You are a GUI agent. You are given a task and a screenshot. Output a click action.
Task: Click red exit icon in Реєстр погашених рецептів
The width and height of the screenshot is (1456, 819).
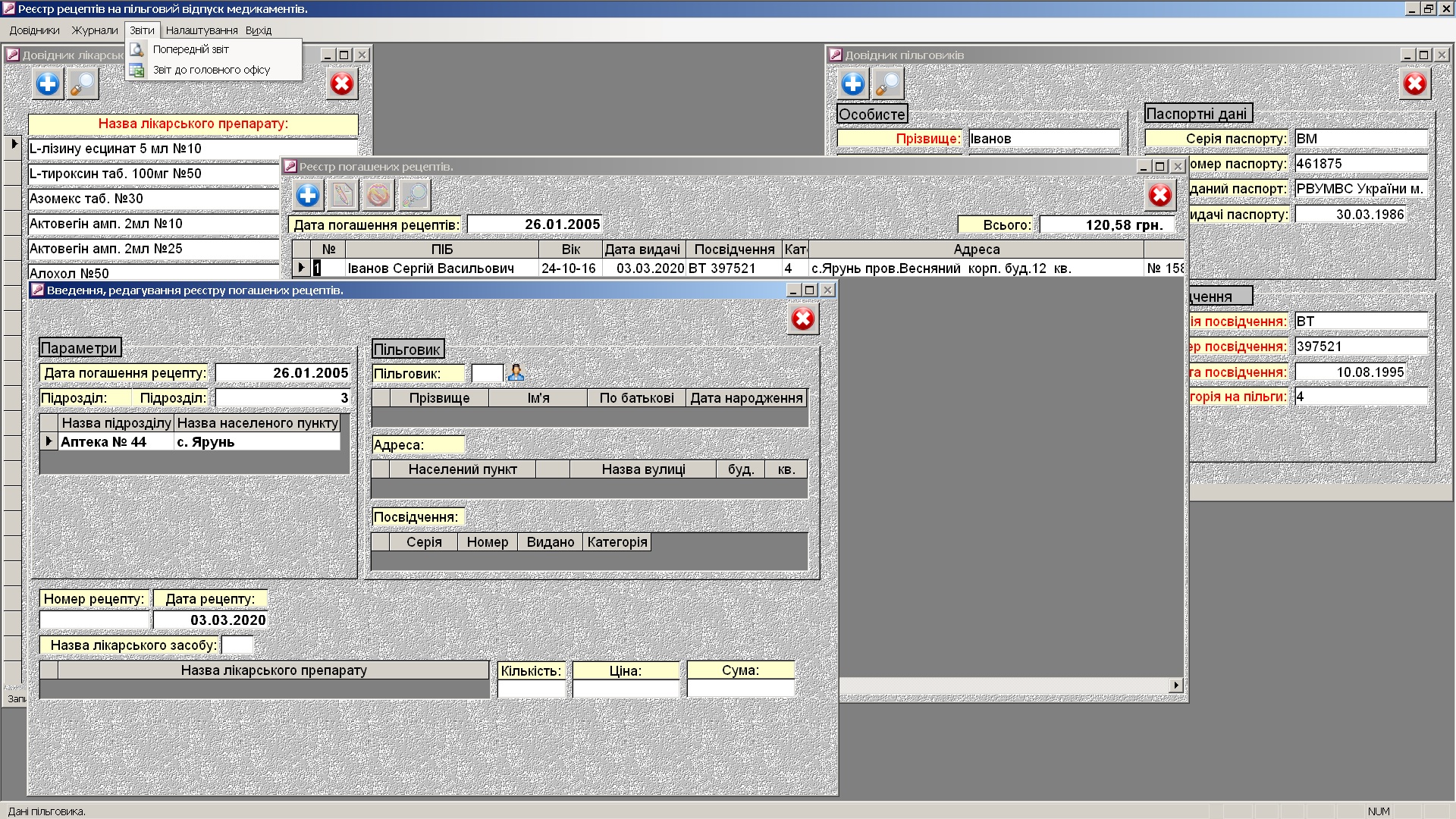coord(1160,196)
